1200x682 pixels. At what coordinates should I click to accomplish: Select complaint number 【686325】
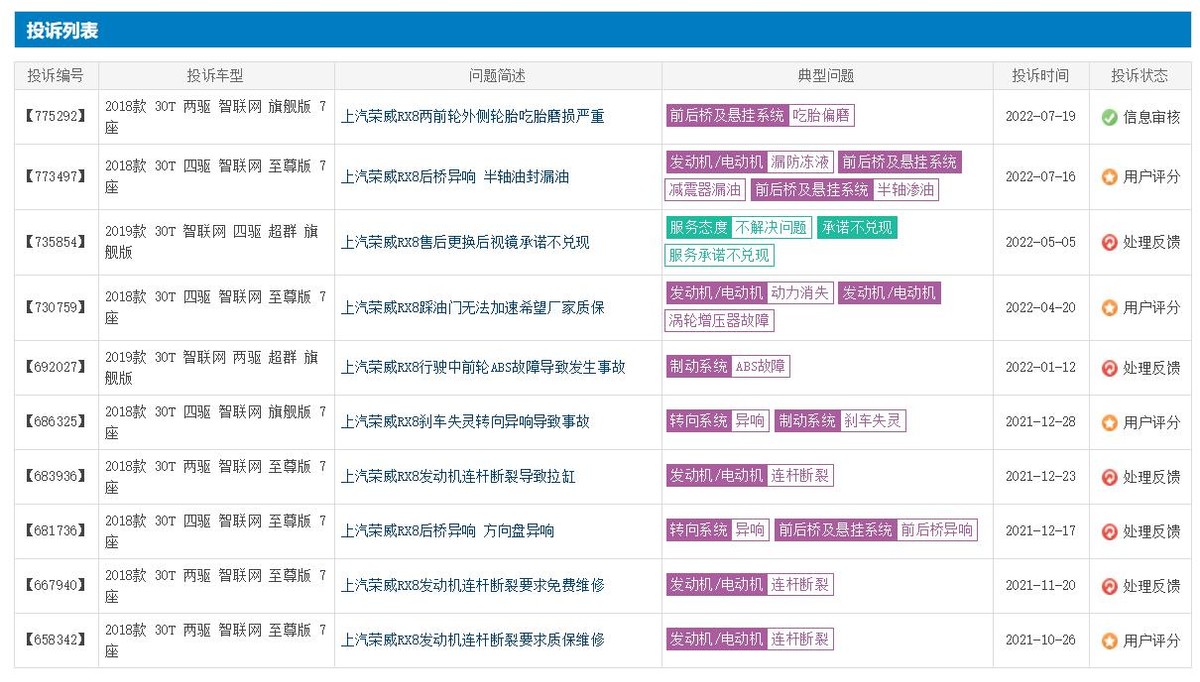point(56,423)
